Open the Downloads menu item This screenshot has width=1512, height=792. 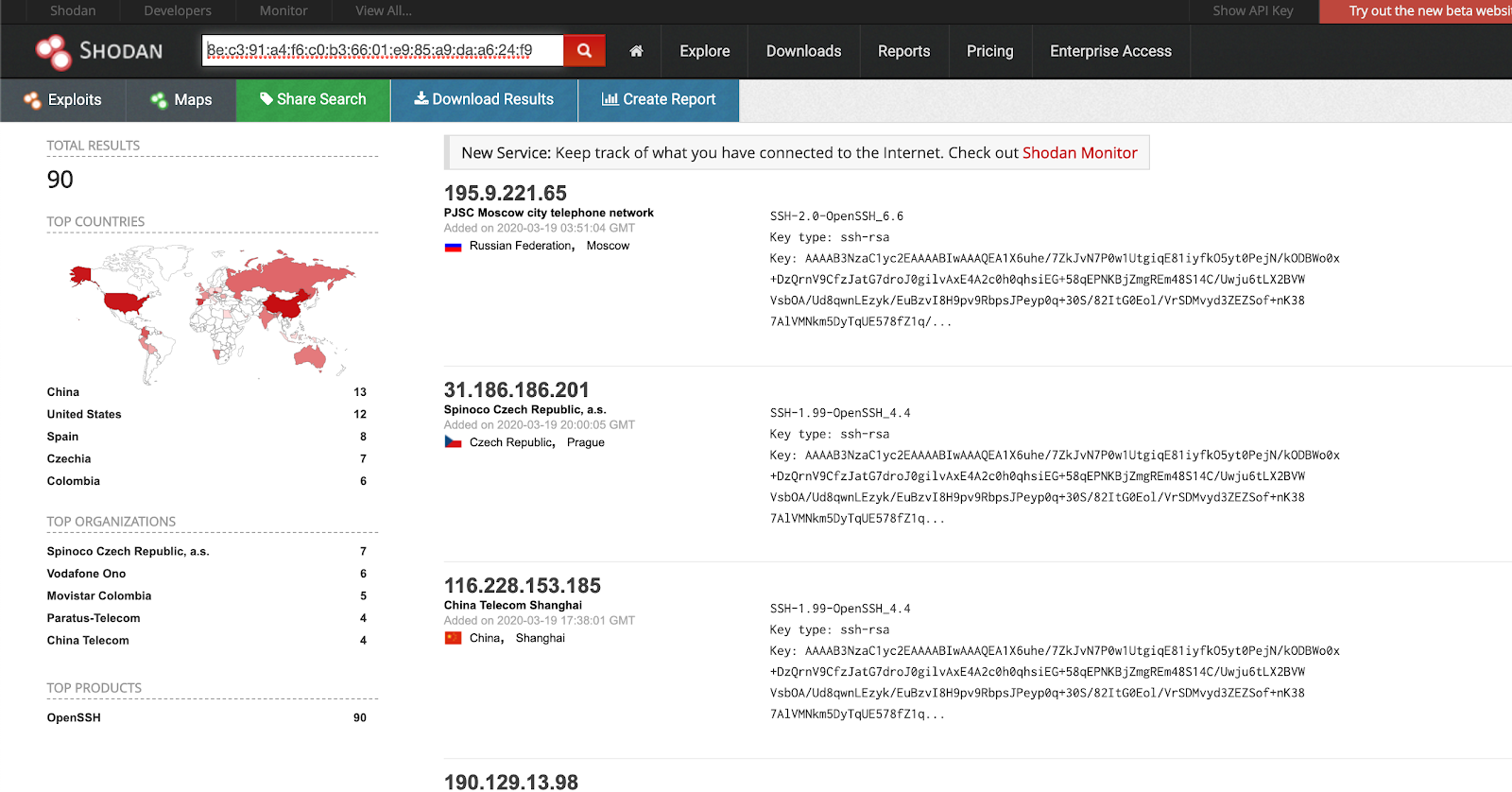click(x=804, y=51)
